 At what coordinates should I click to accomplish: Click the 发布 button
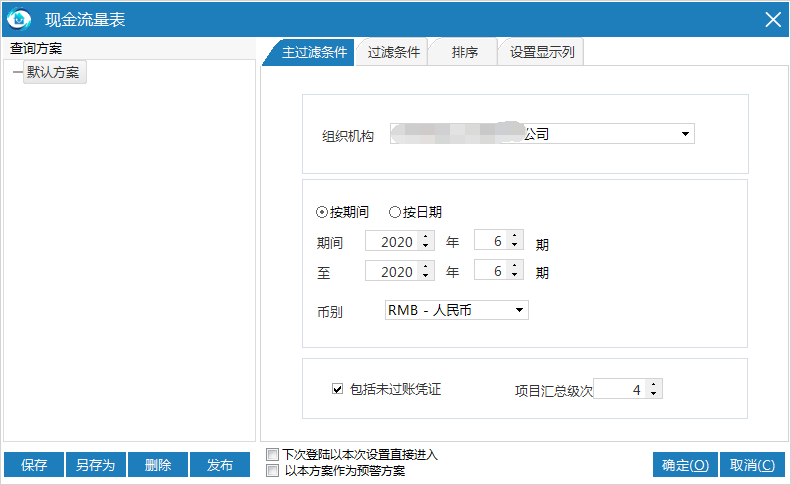pos(219,464)
